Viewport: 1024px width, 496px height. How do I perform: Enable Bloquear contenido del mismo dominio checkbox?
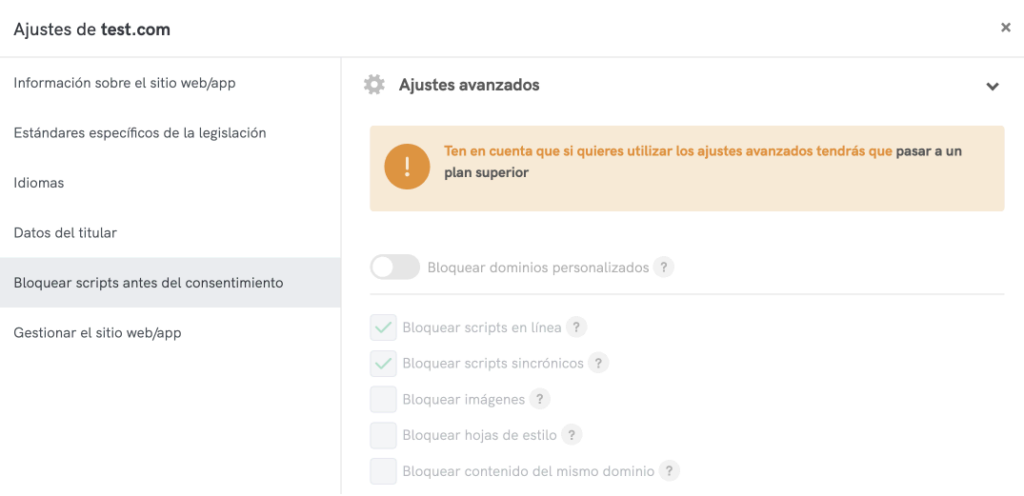tap(383, 470)
